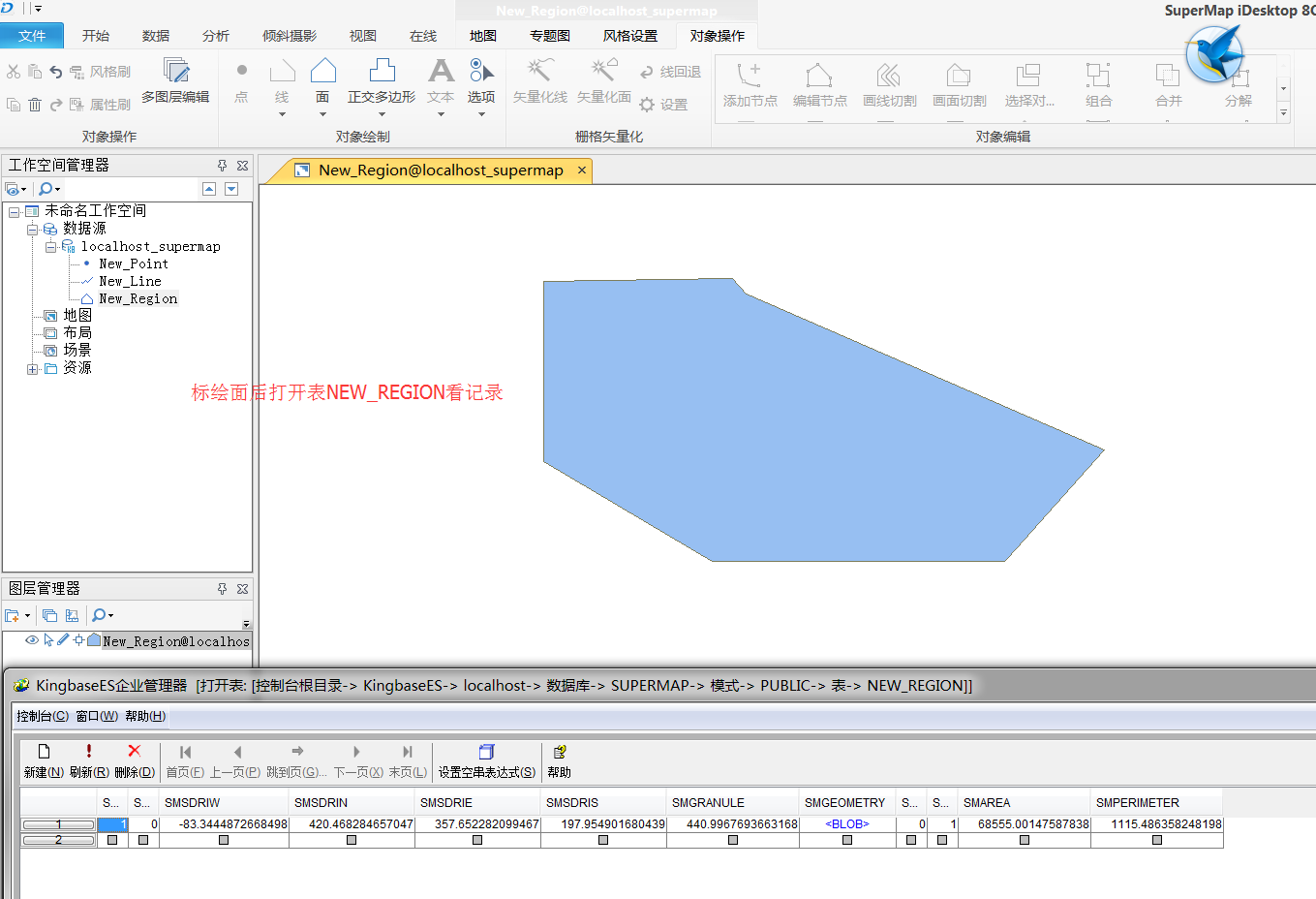Viewport: 1316px width, 899px height.
Task: Toggle editable pencil of New_Region layer
Action: pyautogui.click(x=63, y=639)
